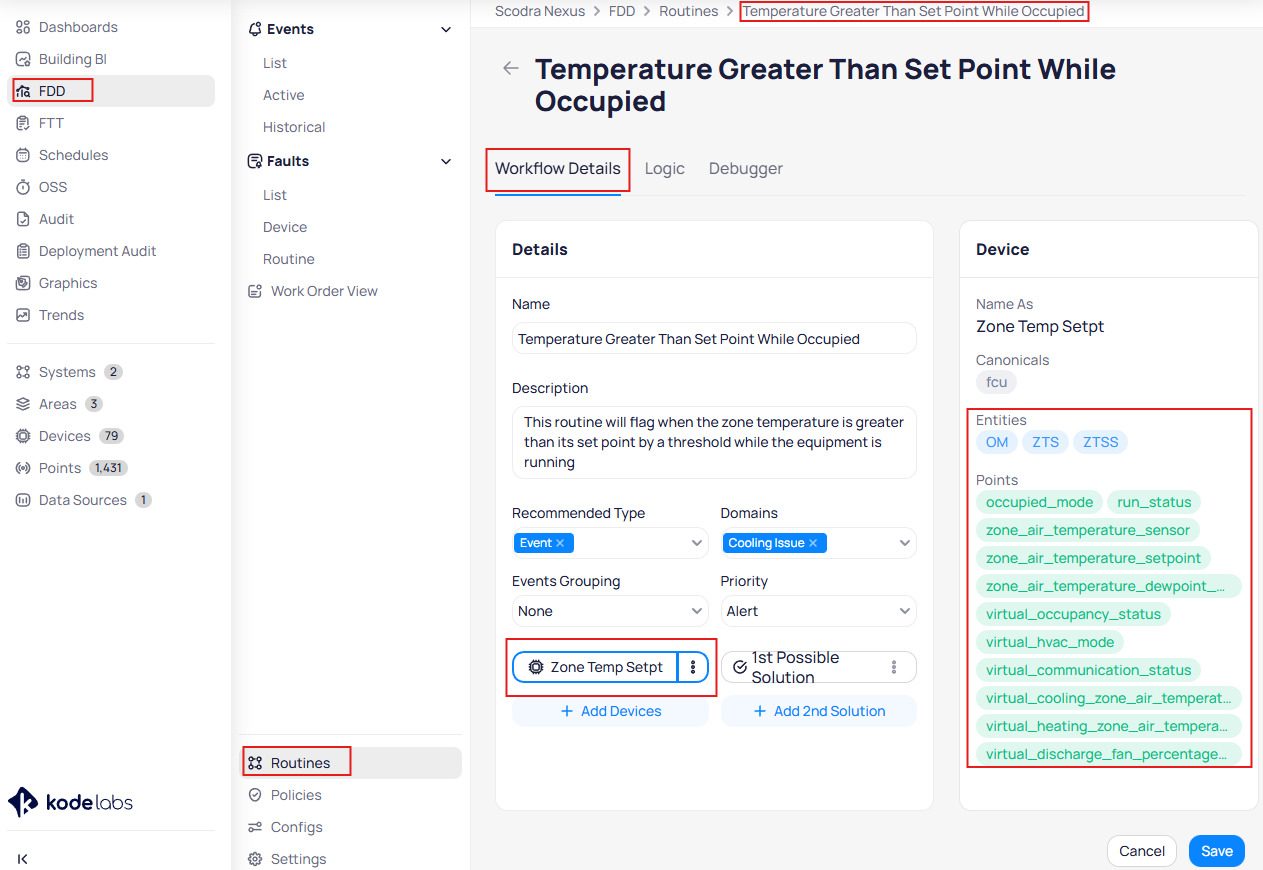Remove the Cooling Issue domain tag
1263x870 pixels.
(x=813, y=543)
